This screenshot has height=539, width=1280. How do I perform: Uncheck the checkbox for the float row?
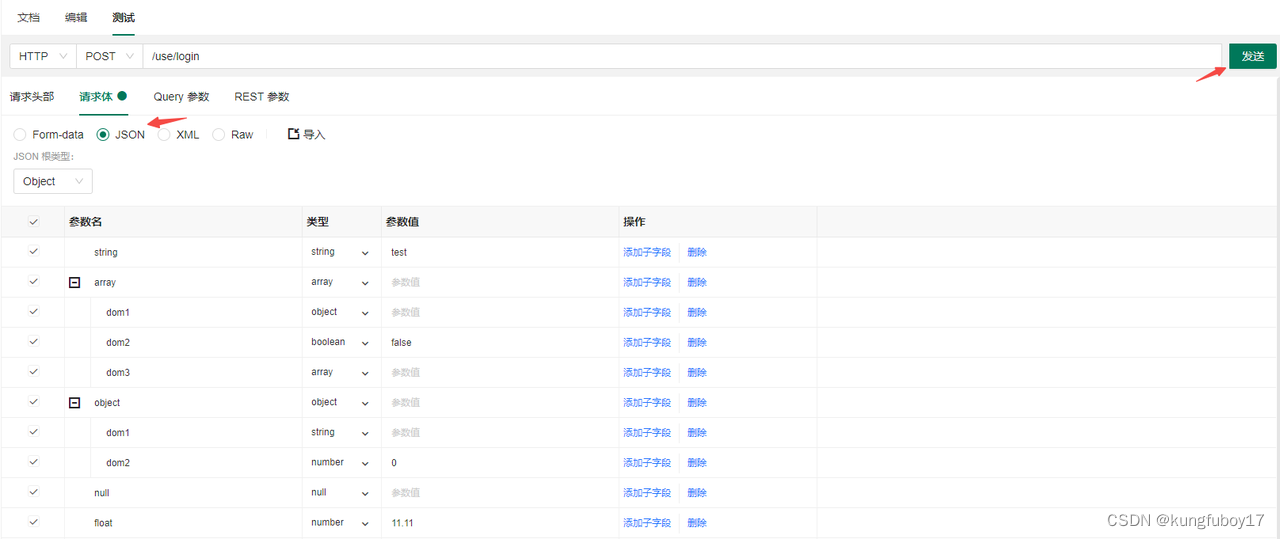(x=34, y=522)
